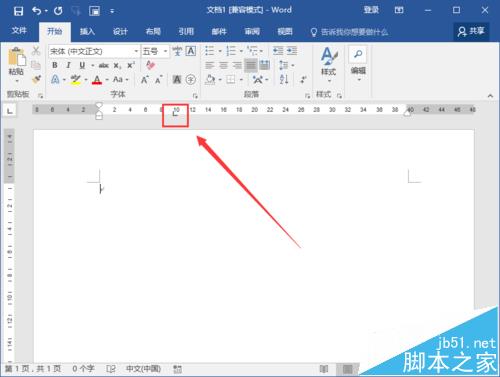Toggle Bold formatting
This screenshot has height=377, width=500.
tap(55, 65)
